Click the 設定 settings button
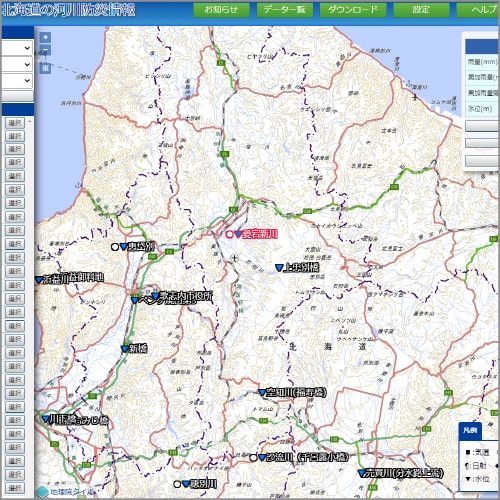This screenshot has width=500, height=500. pos(421,10)
